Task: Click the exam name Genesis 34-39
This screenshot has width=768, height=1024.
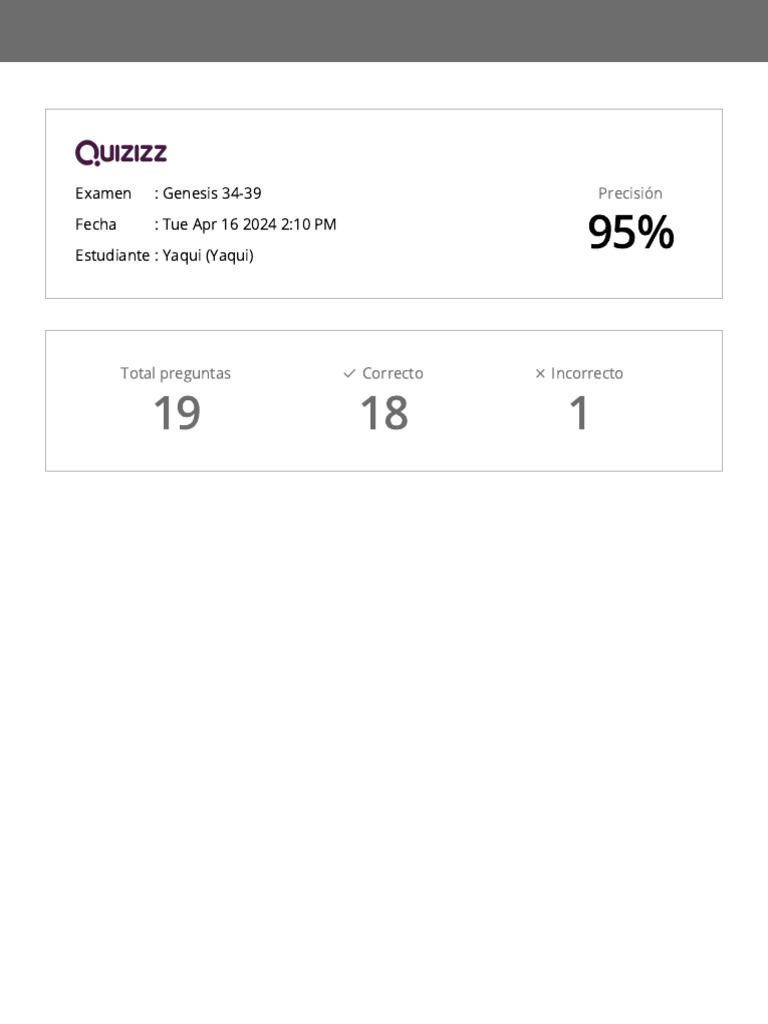Action: [x=212, y=193]
